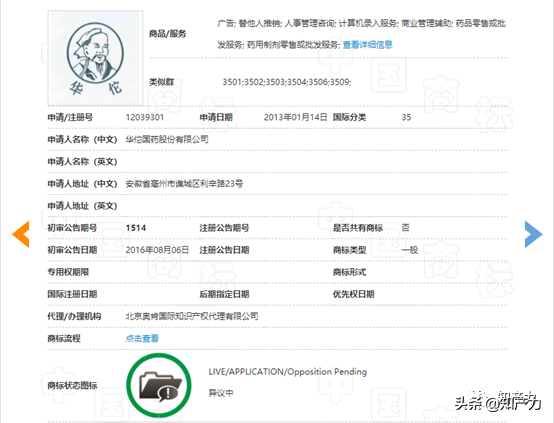The image size is (554, 423).
Task: Select the agency name 北京奥肯国际知识产权代理有限公司
Action: pyautogui.click(x=192, y=316)
